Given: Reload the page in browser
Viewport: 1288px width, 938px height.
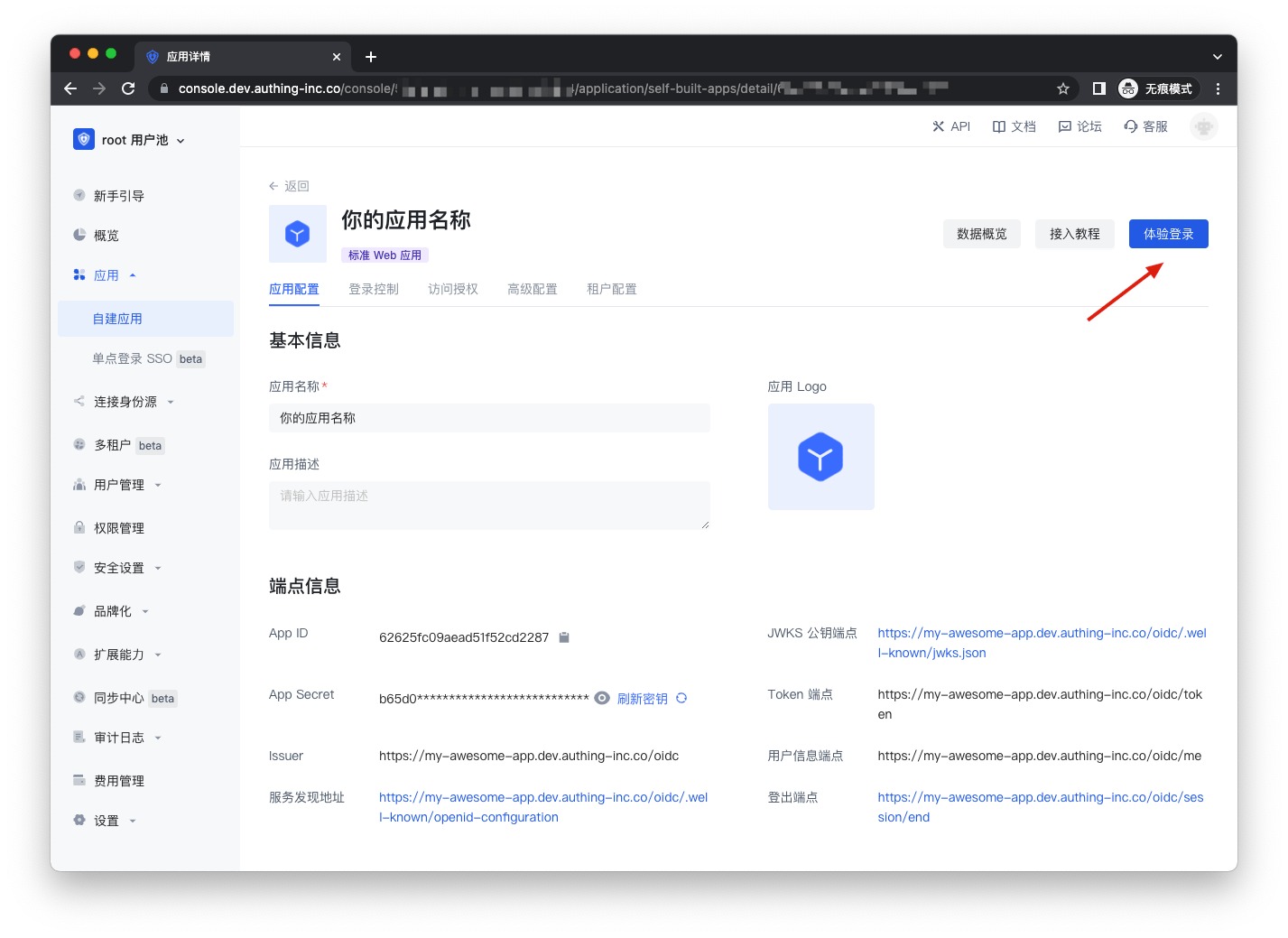Looking at the screenshot, I should point(128,88).
